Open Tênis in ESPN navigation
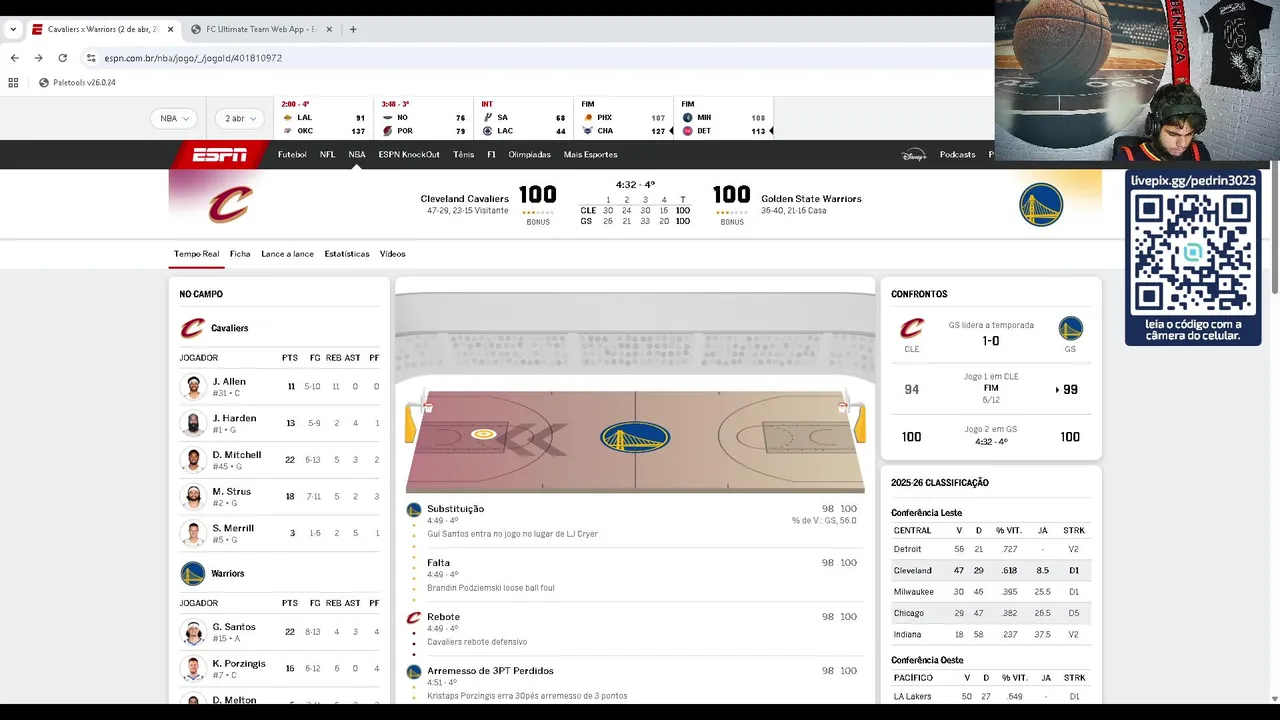Image resolution: width=1280 pixels, height=720 pixels. [463, 155]
